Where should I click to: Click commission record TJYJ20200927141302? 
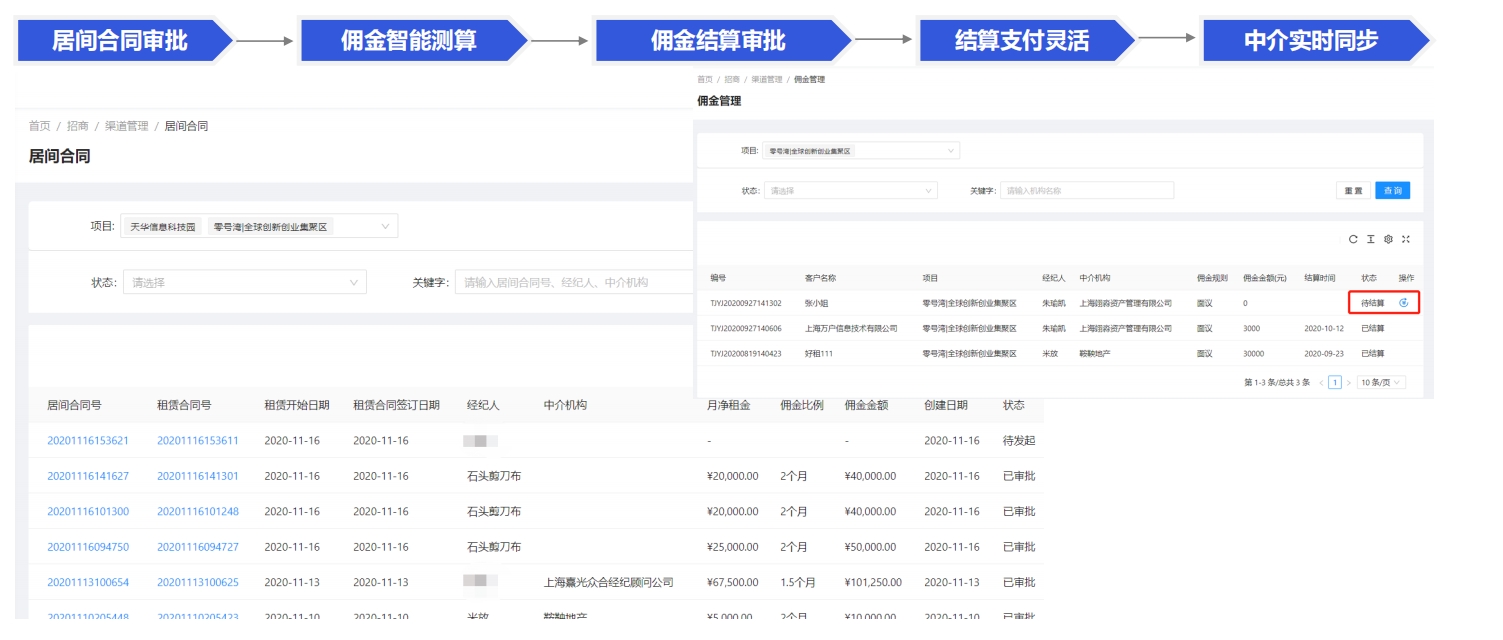746,302
